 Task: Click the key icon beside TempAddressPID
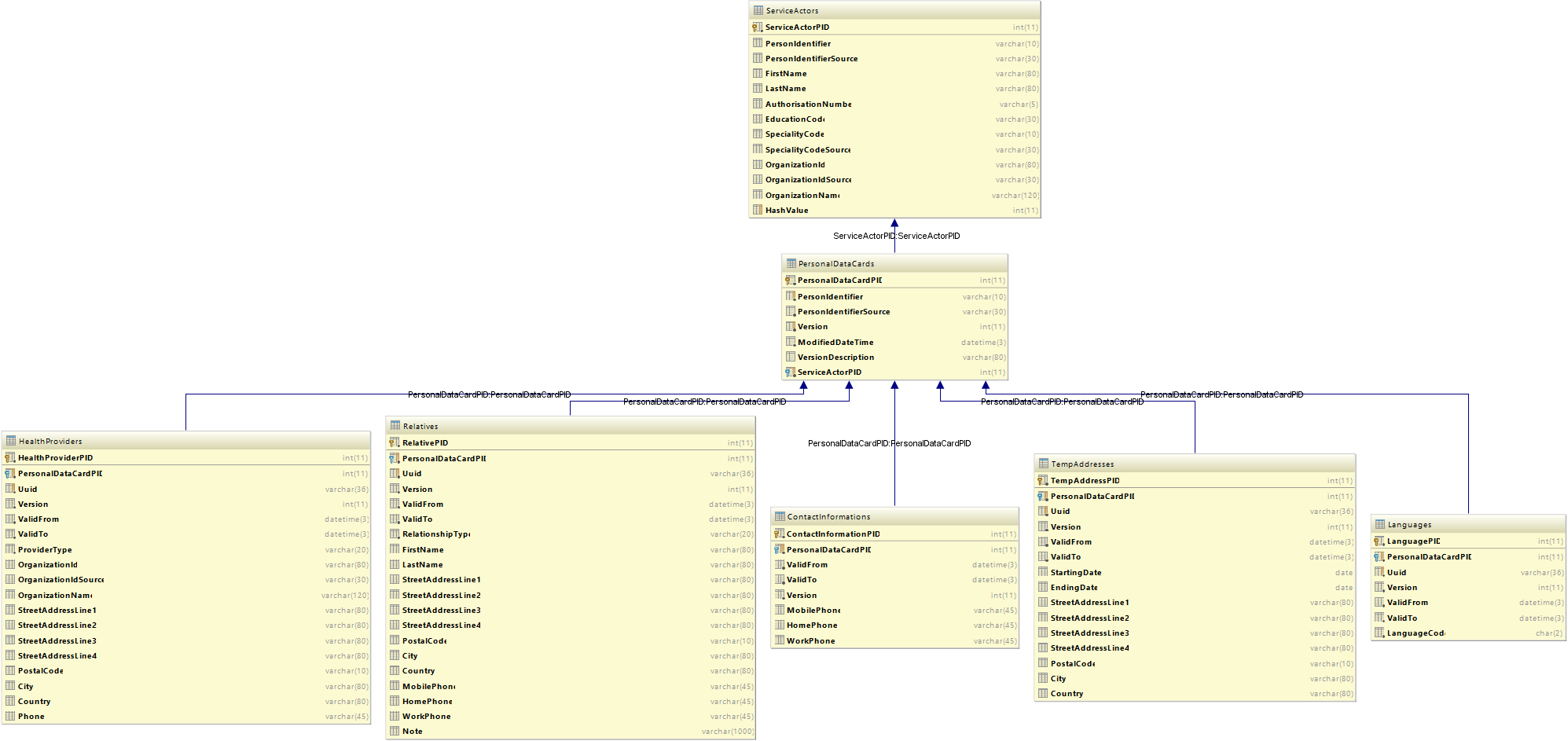click(x=1043, y=481)
